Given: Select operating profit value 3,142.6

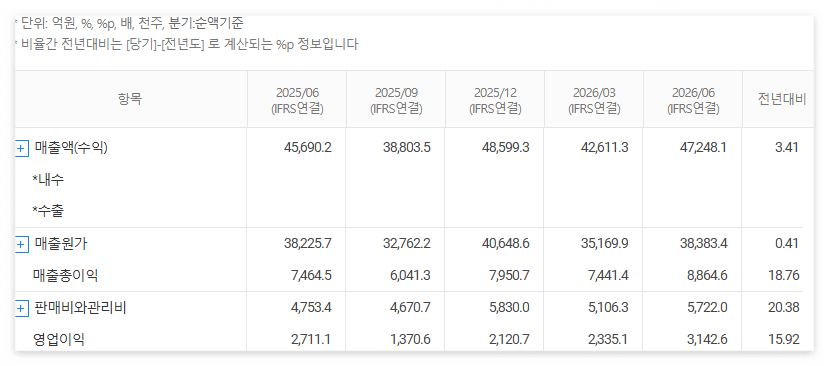Looking at the screenshot, I should (707, 339).
